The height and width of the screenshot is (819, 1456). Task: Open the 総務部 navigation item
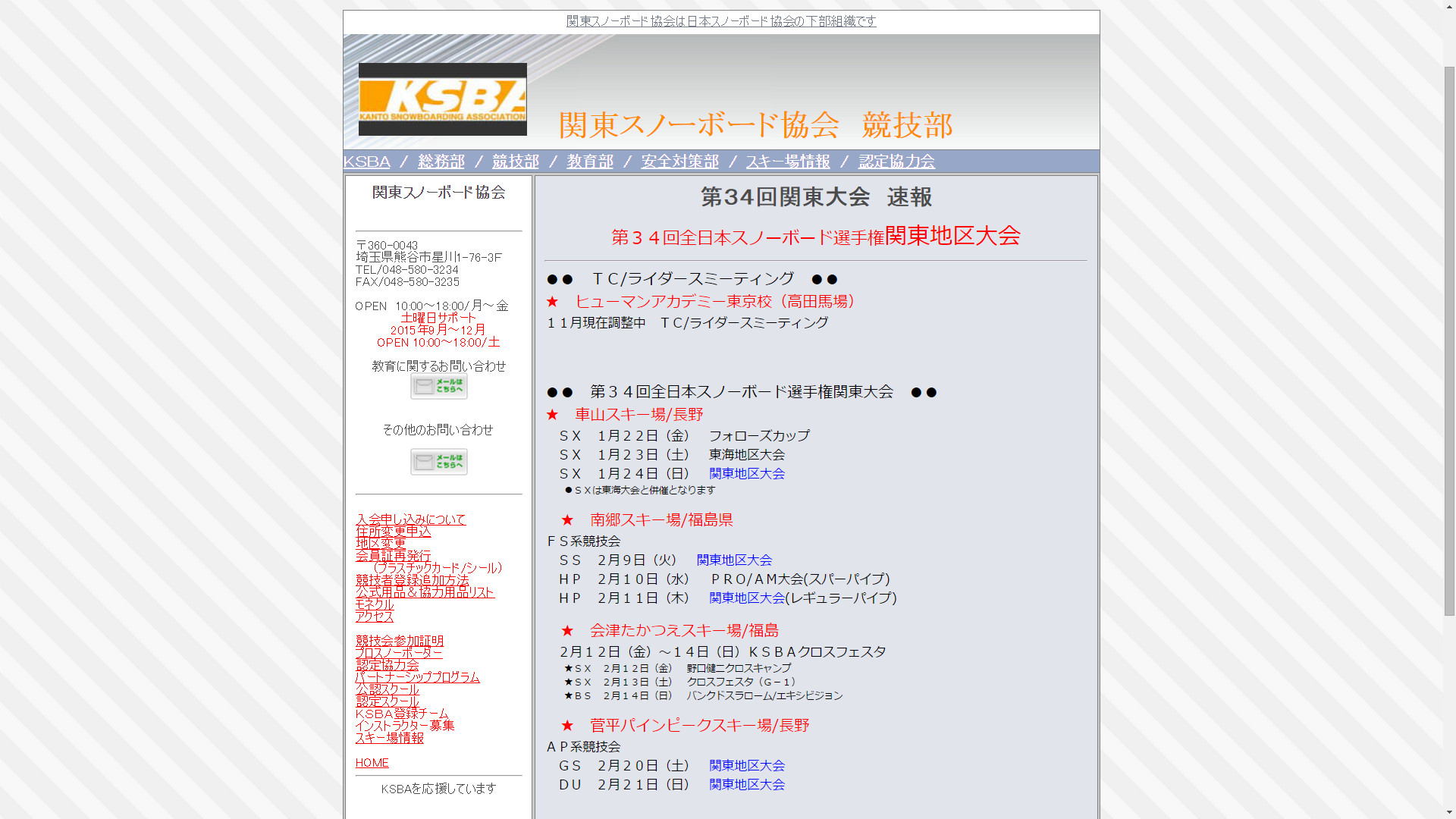point(441,162)
